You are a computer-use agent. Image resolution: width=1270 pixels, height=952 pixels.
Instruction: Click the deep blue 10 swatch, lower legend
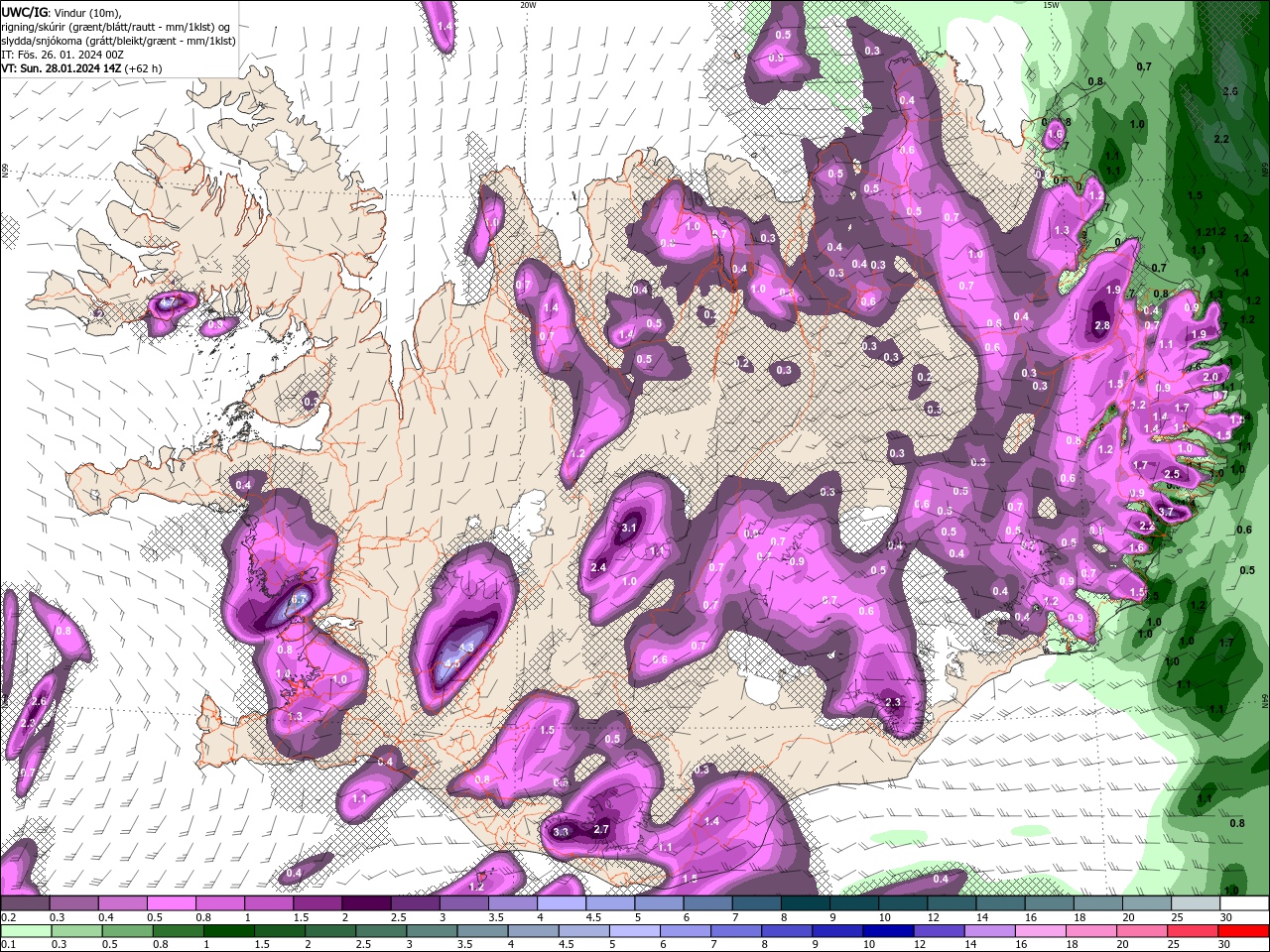point(886,931)
